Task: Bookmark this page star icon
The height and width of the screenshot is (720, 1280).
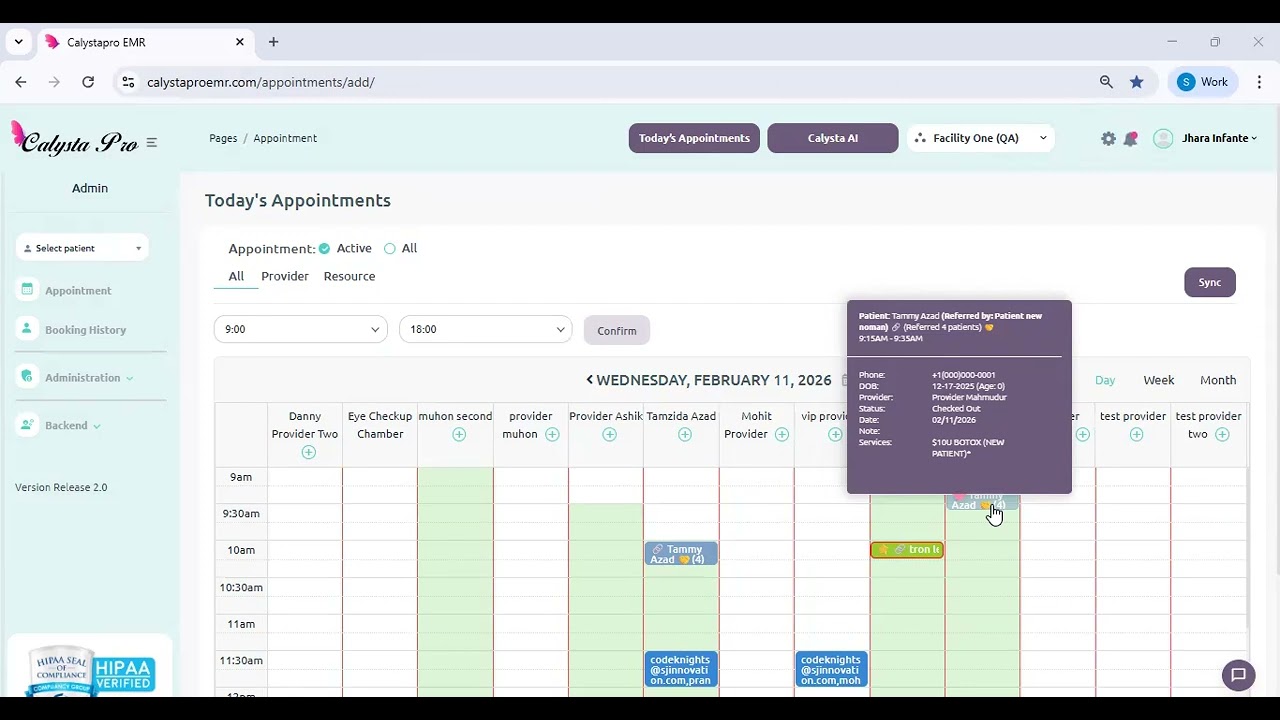Action: [x=1137, y=82]
